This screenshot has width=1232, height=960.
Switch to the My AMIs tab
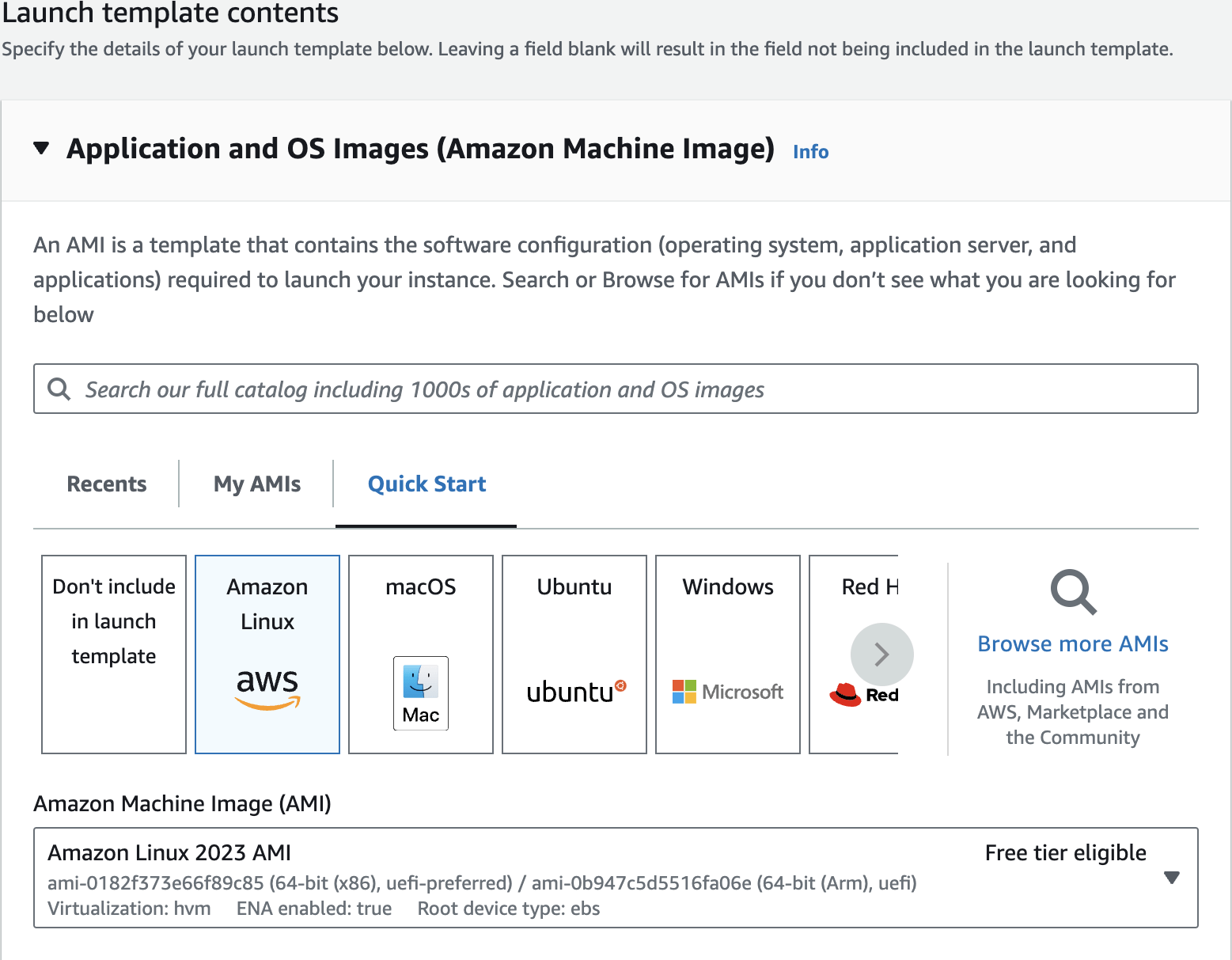tap(257, 484)
